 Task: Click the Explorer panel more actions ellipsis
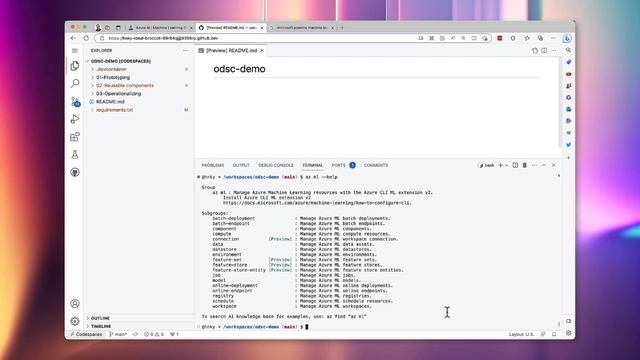[x=185, y=51]
